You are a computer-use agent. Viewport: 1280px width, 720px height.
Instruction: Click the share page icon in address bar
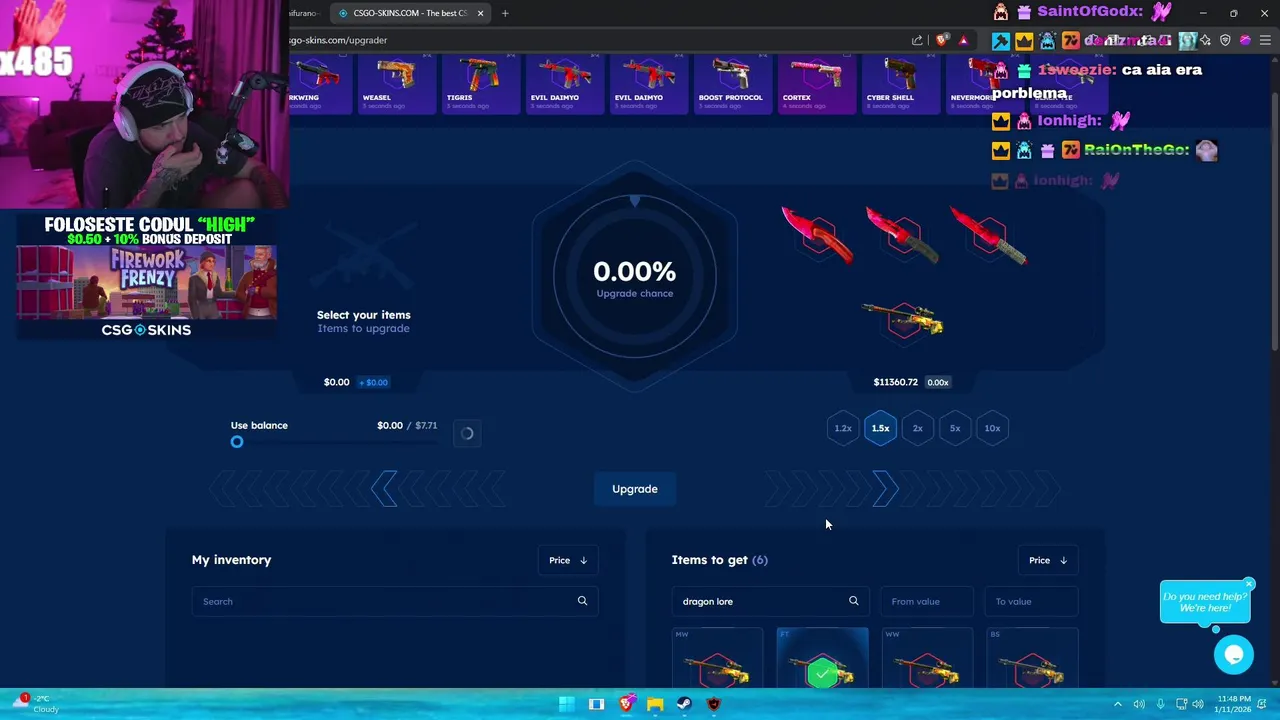pos(917,40)
